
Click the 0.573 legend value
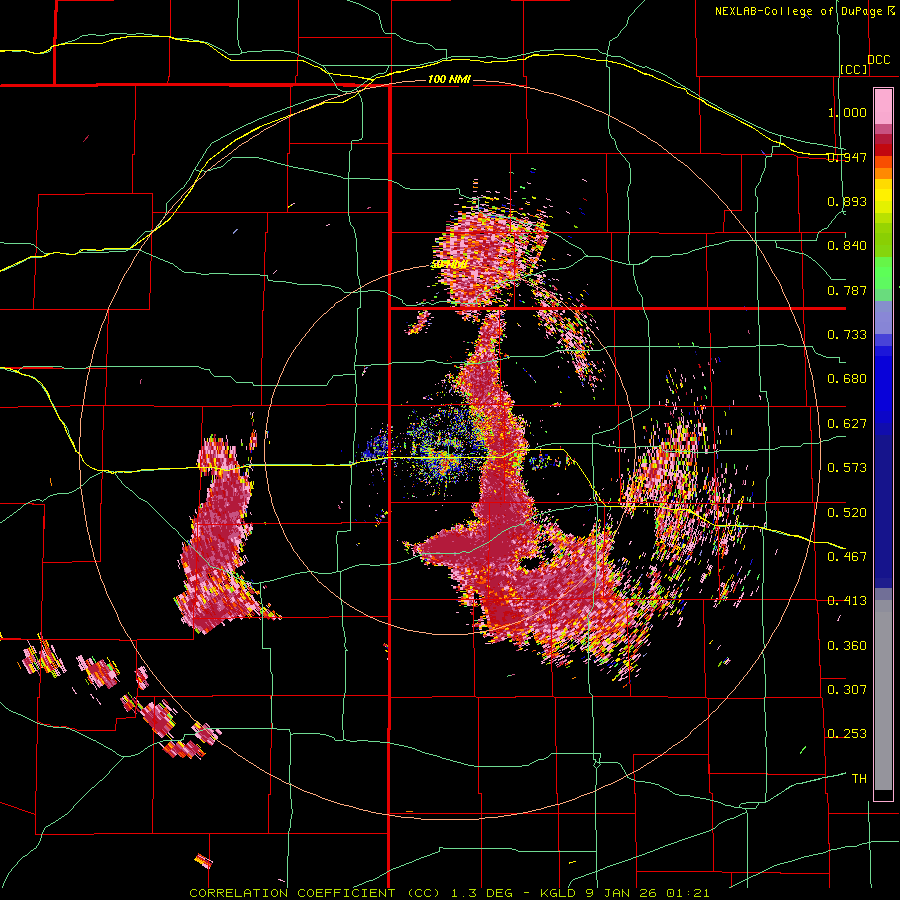pos(847,468)
